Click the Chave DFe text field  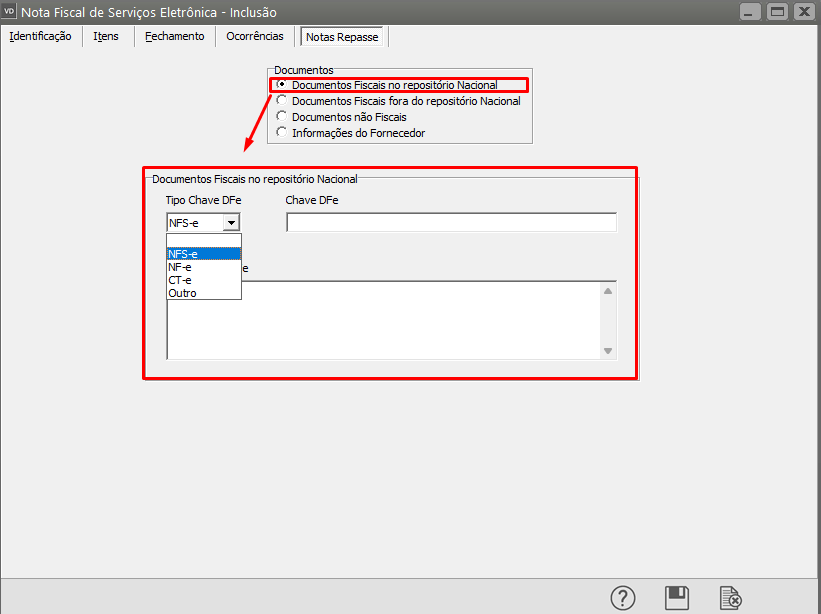[x=451, y=223]
